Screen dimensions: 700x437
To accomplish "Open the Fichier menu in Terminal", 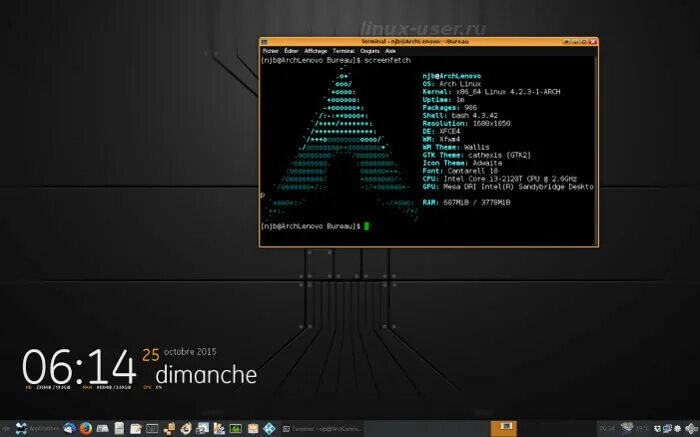I will coord(271,51).
